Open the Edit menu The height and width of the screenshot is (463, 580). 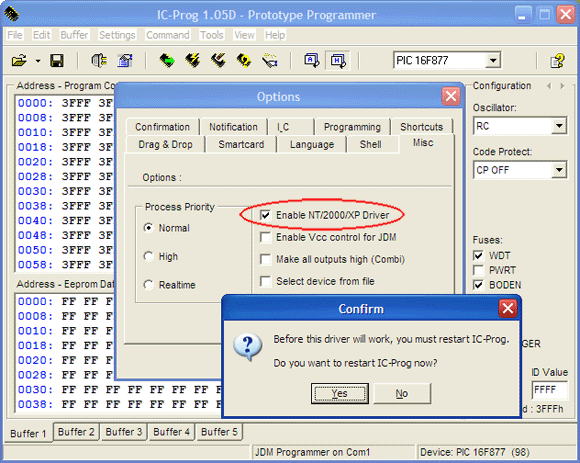tap(41, 35)
